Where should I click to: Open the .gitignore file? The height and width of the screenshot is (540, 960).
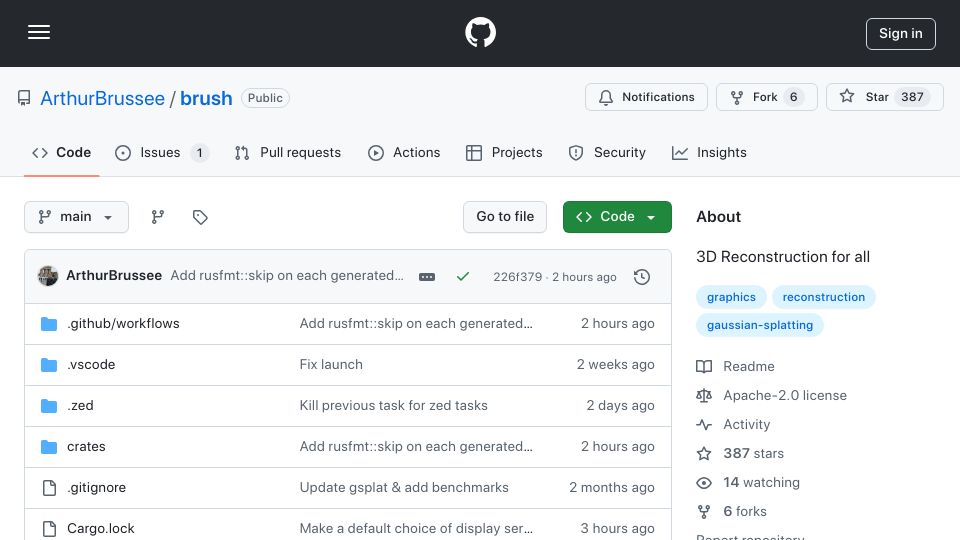click(x=97, y=487)
